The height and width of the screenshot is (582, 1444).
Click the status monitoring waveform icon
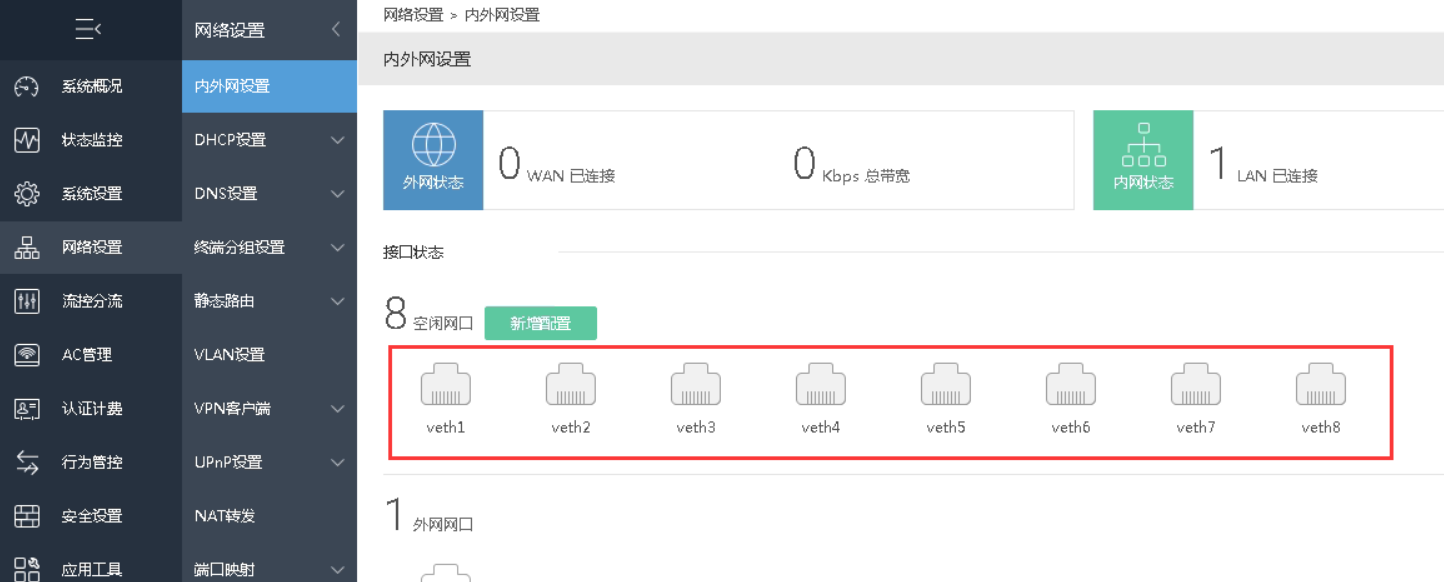(x=27, y=140)
